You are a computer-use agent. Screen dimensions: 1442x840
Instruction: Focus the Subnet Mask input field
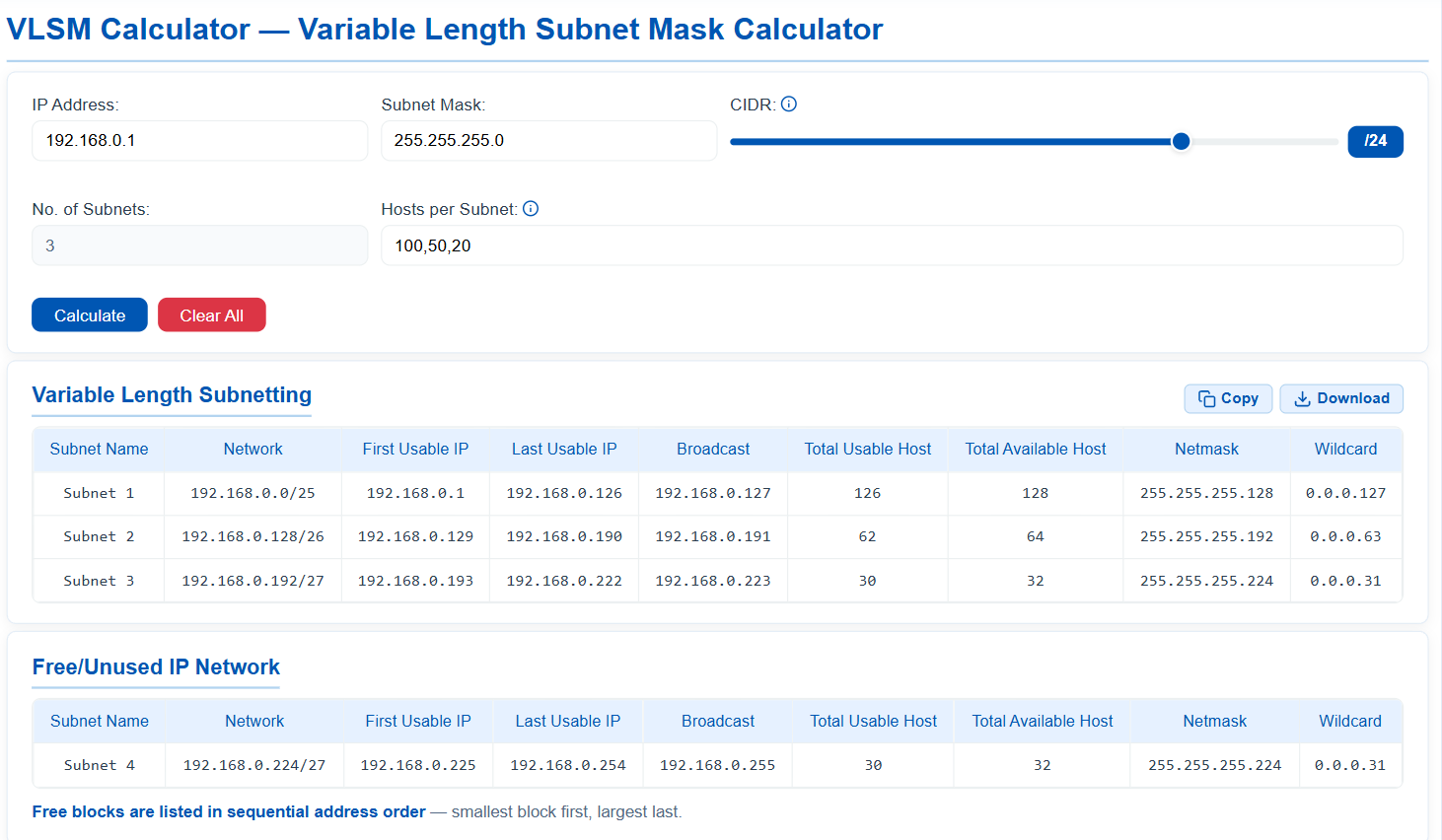549,141
